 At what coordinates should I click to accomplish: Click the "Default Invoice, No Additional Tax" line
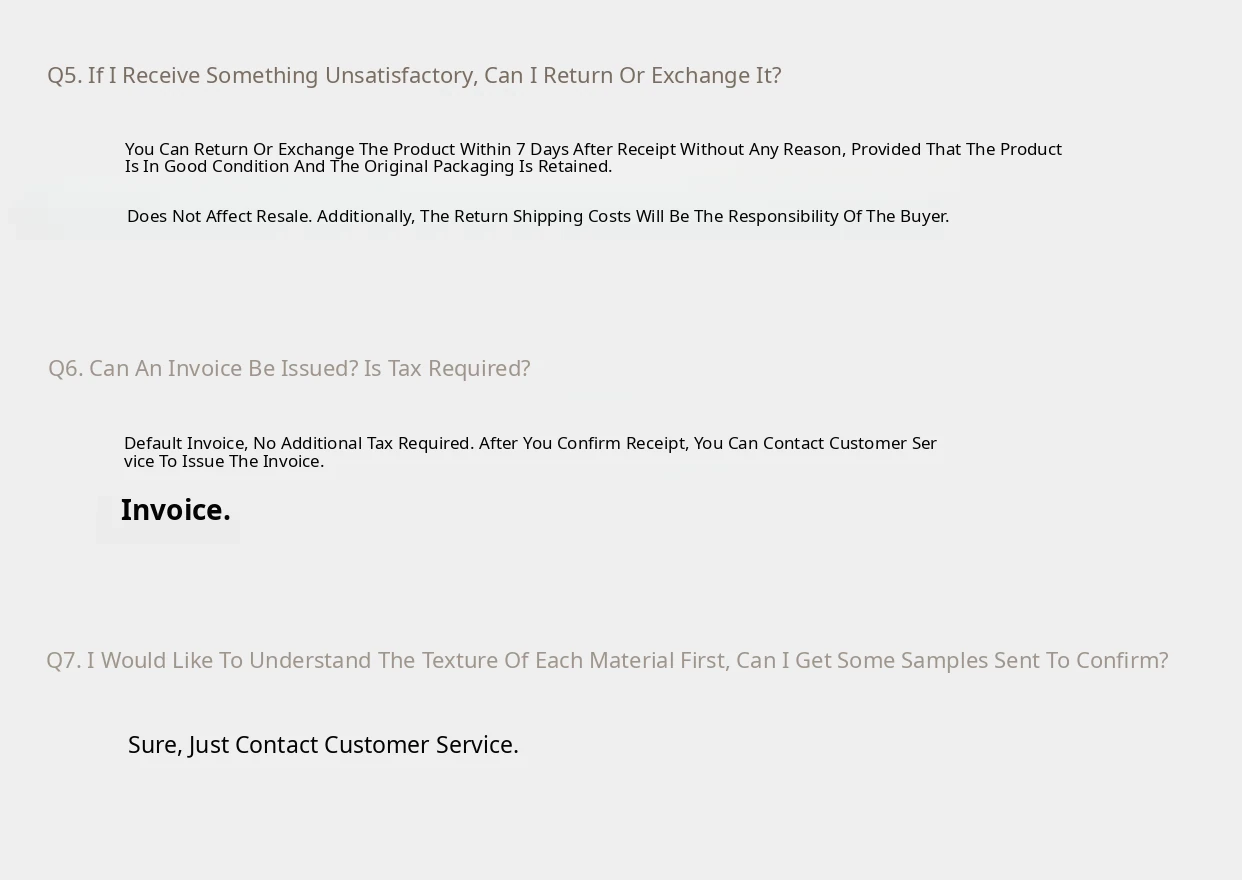(x=298, y=443)
